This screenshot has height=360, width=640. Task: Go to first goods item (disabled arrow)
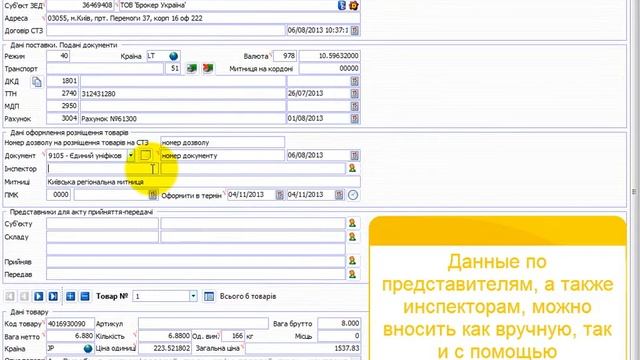[10, 296]
